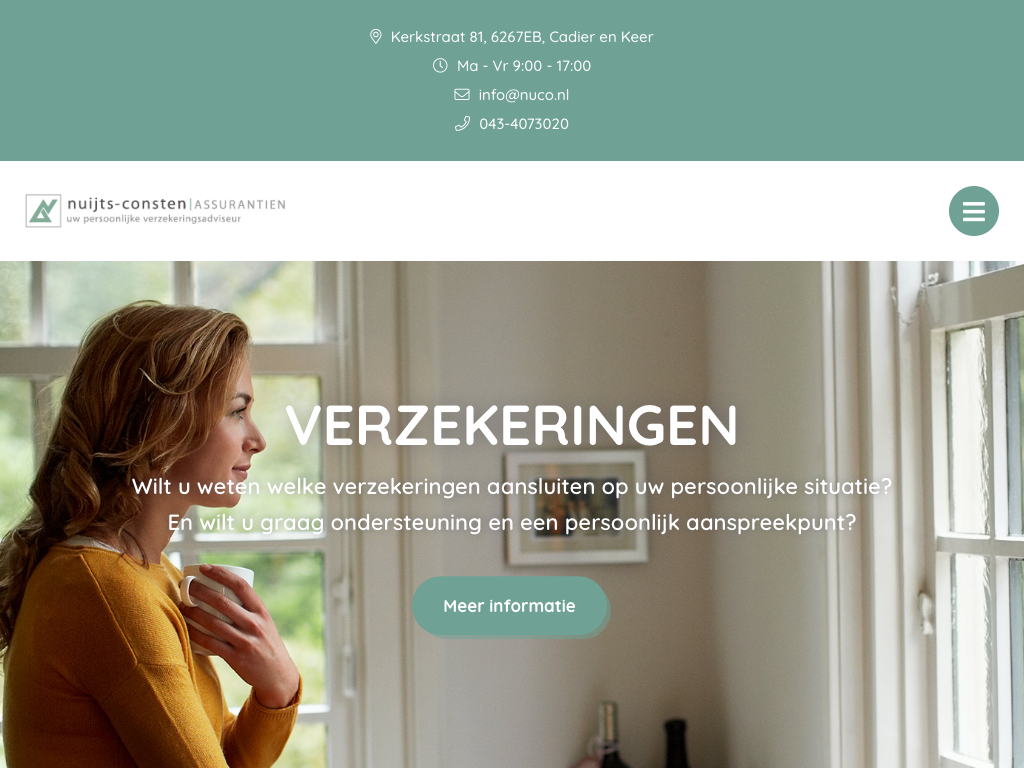This screenshot has width=1024, height=768.
Task: Select the Kerkstraat 81 address text
Action: click(522, 37)
